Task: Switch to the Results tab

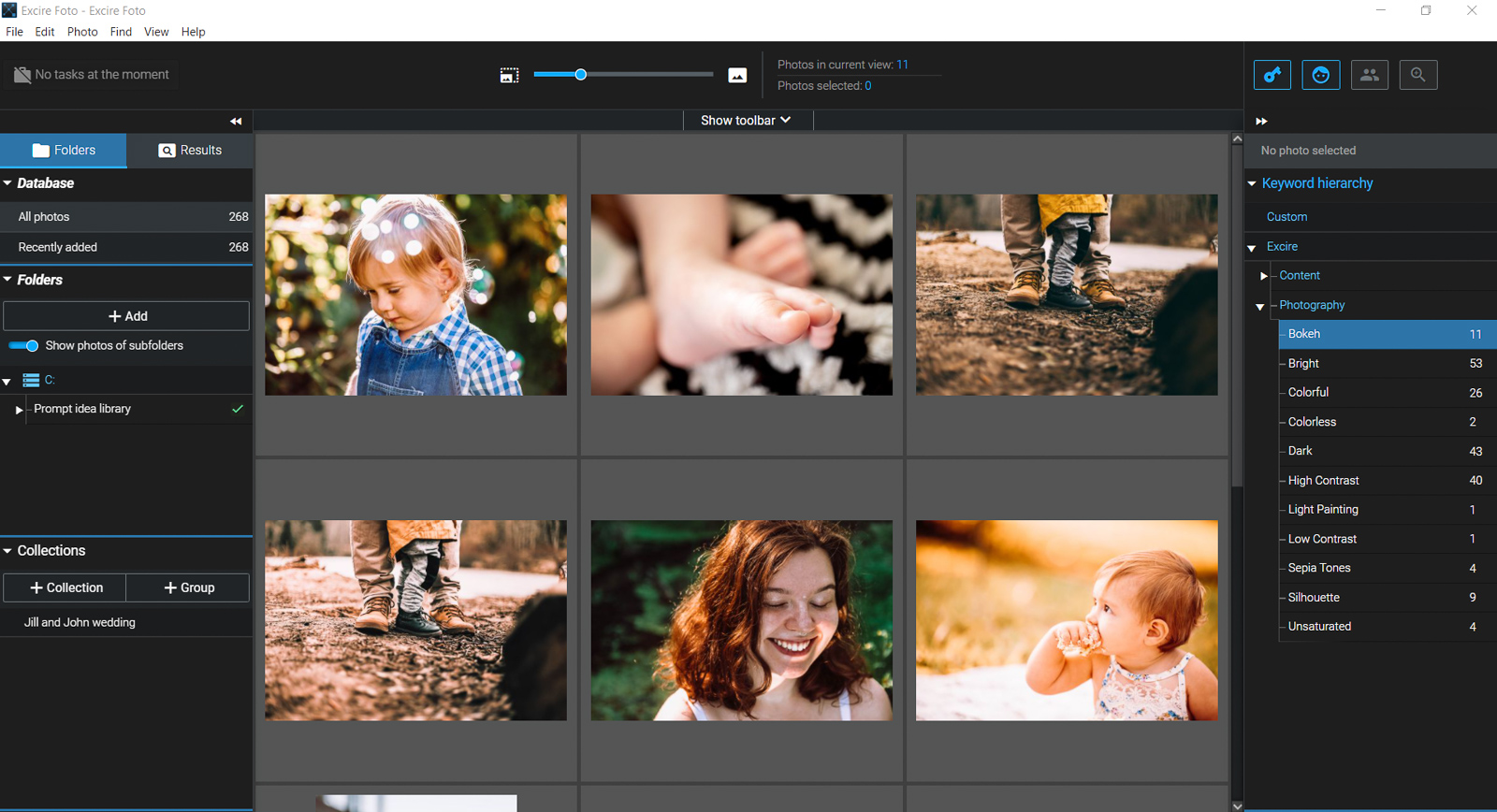Action: pyautogui.click(x=191, y=151)
